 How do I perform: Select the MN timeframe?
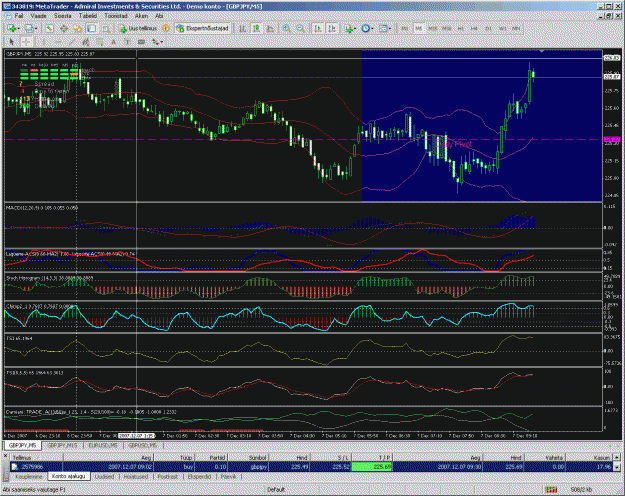(x=516, y=28)
